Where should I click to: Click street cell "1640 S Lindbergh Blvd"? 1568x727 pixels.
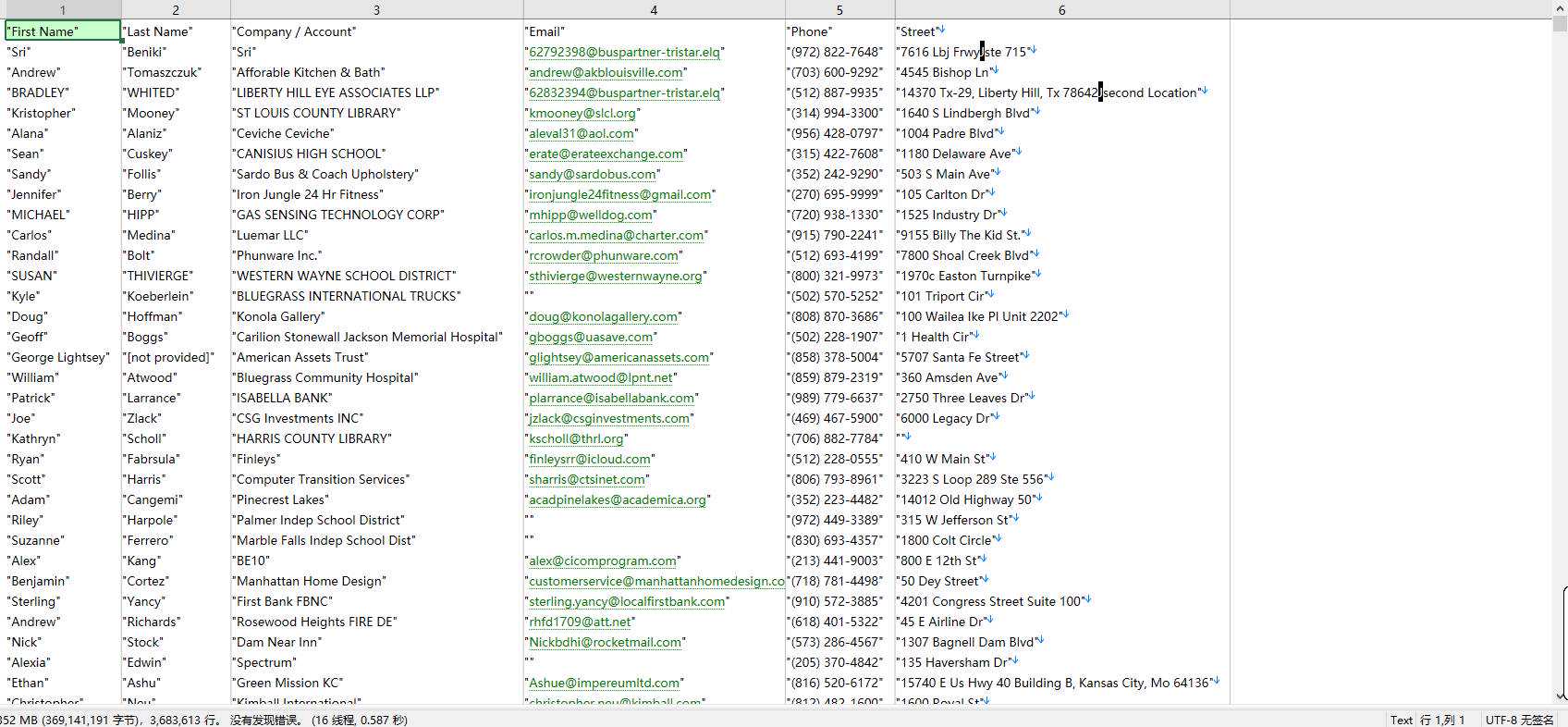point(1061,113)
